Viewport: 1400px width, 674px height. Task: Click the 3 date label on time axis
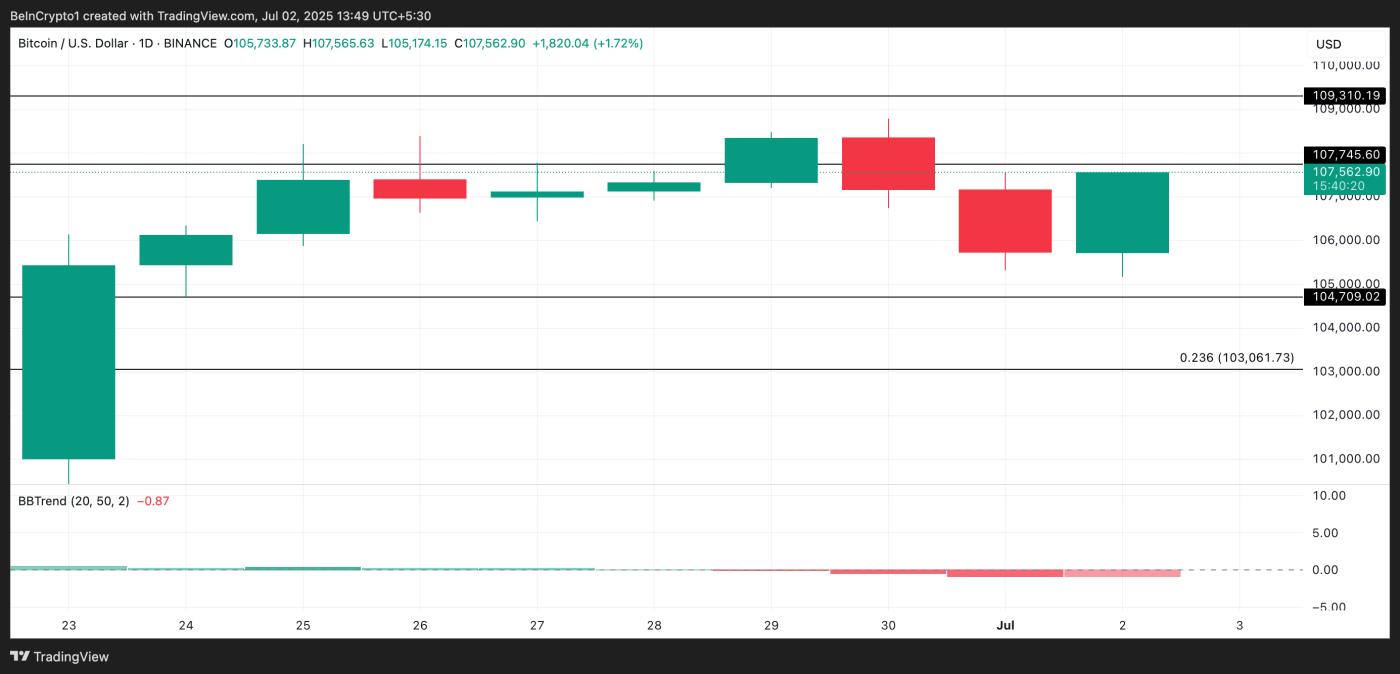point(1239,626)
